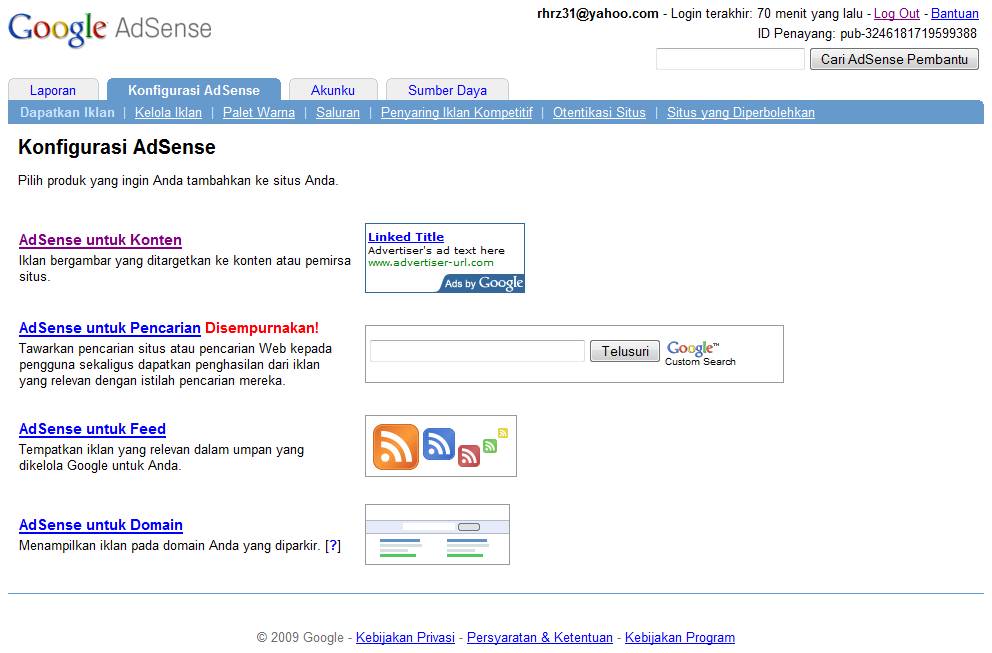Click the Log Out link

[x=896, y=13]
